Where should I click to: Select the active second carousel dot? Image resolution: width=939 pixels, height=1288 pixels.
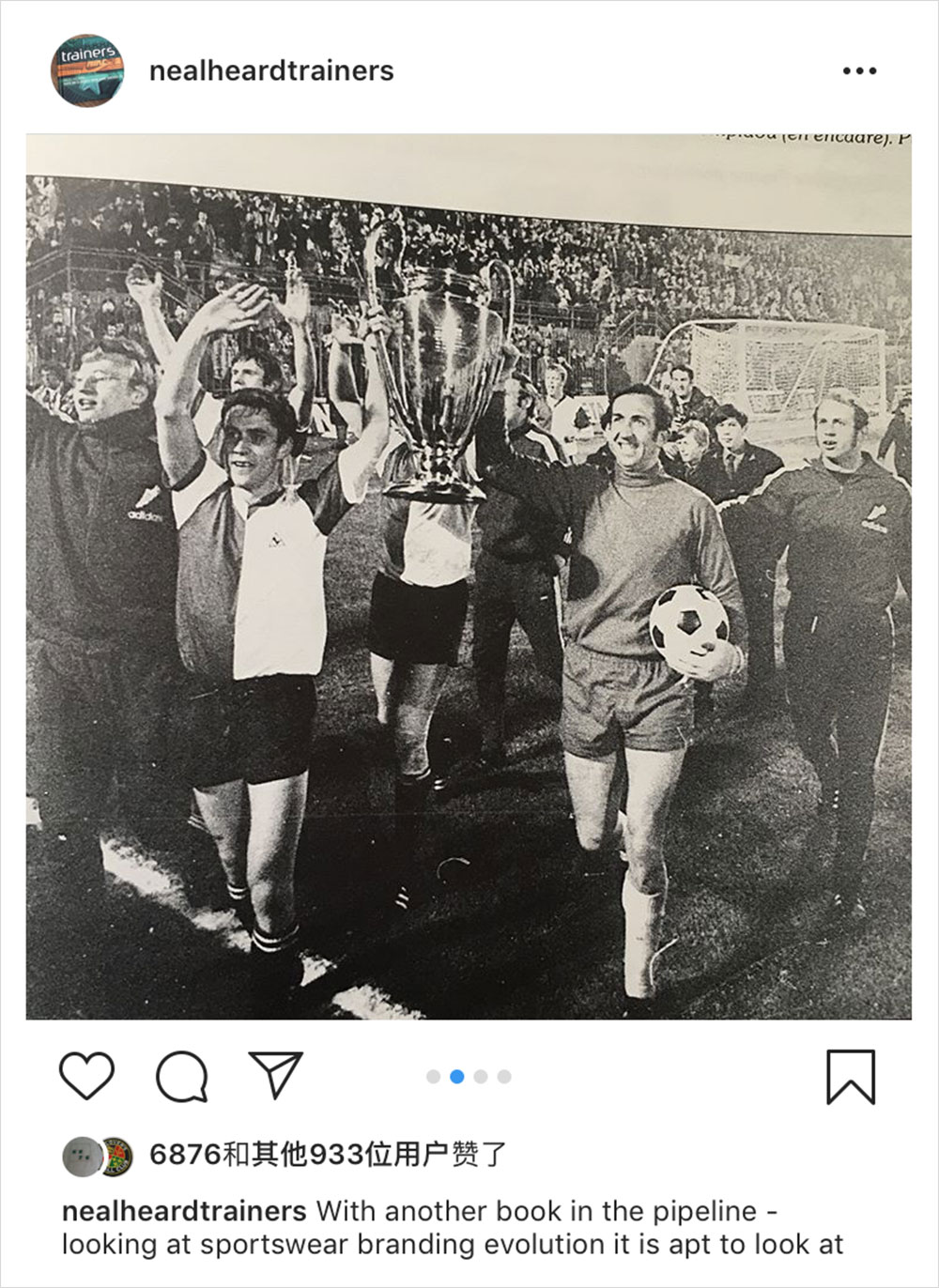pyautogui.click(x=457, y=1077)
